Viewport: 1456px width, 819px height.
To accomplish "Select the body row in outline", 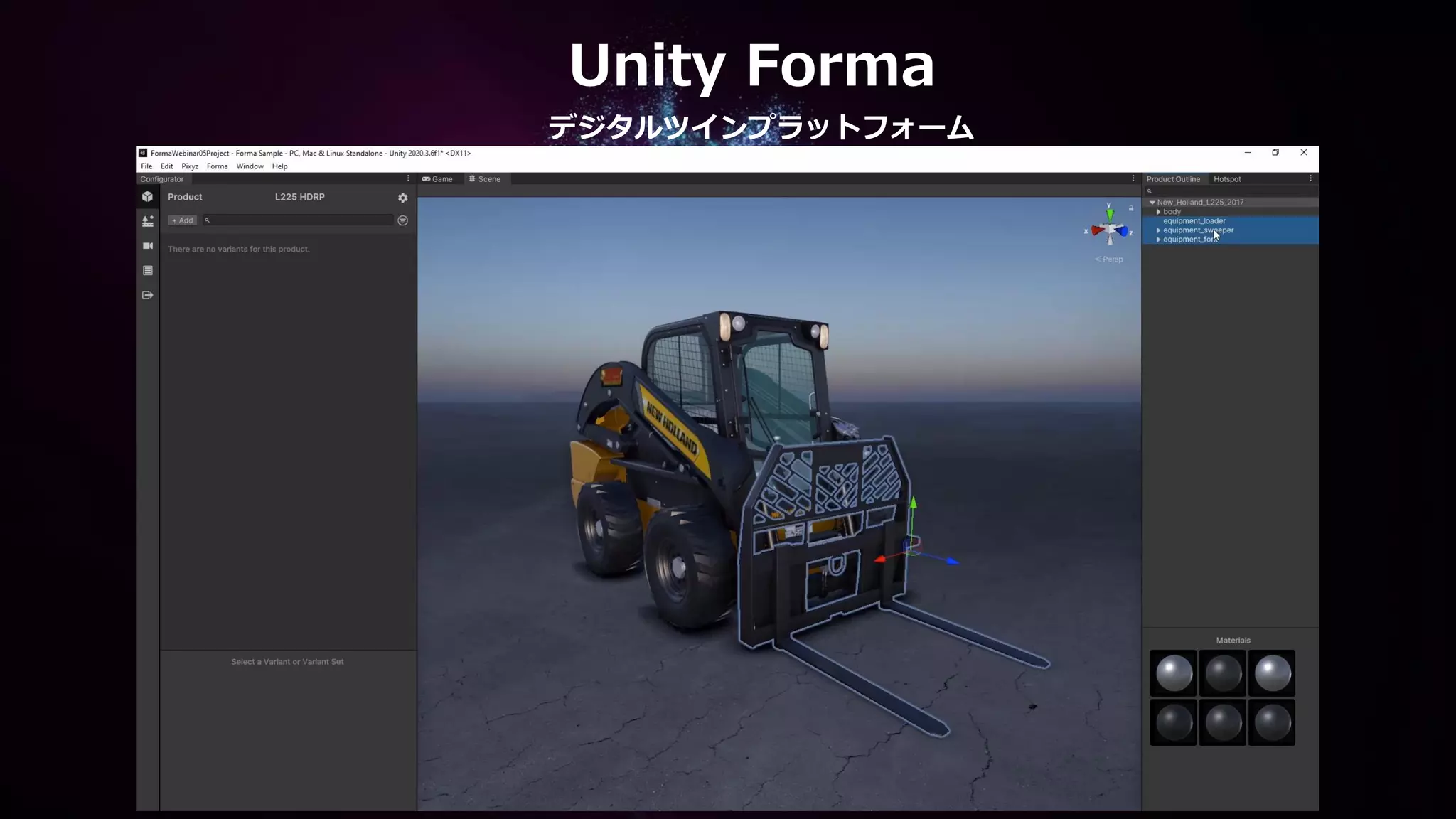I will pos(1231,212).
